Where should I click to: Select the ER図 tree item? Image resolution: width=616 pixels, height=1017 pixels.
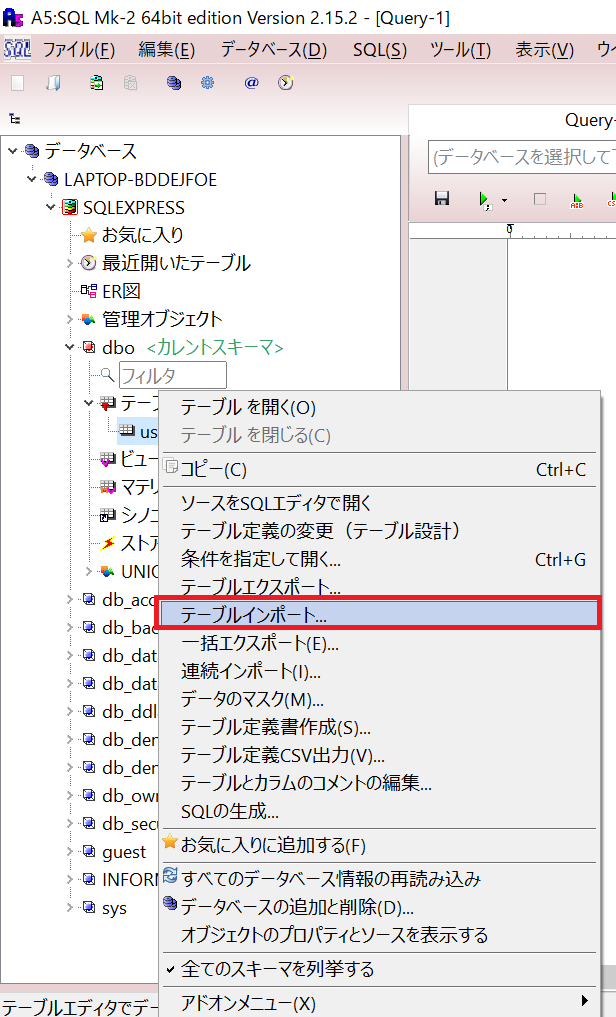coord(121,291)
